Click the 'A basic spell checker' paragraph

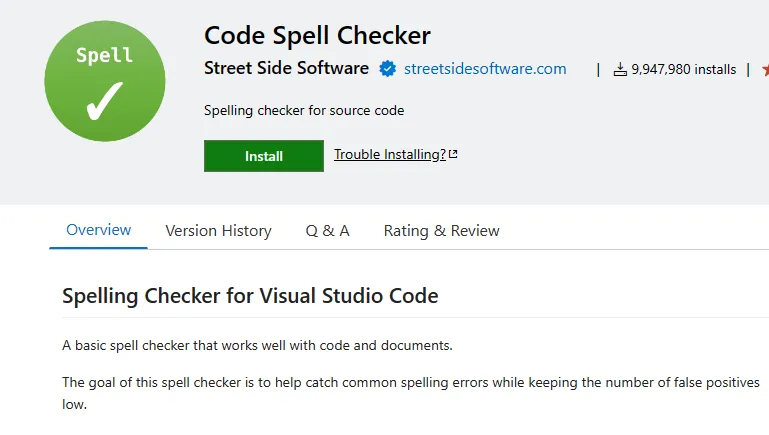257,346
